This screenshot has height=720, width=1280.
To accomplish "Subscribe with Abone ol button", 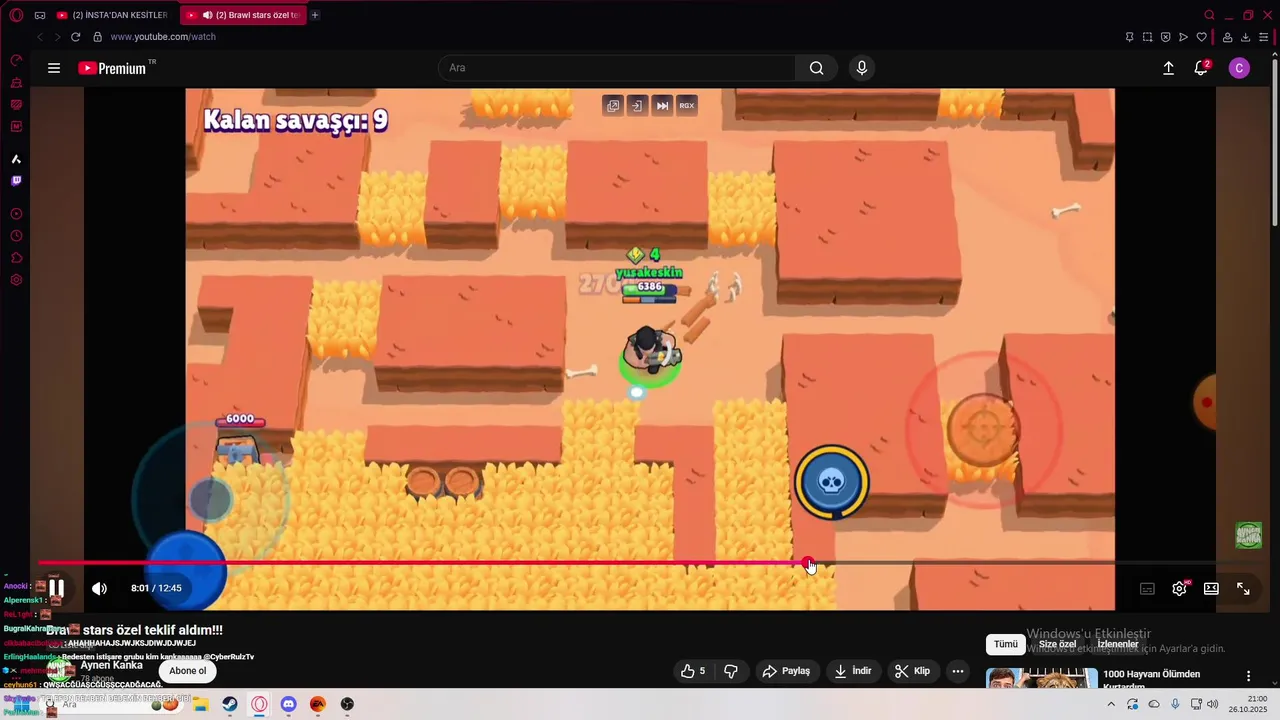I will (x=188, y=671).
